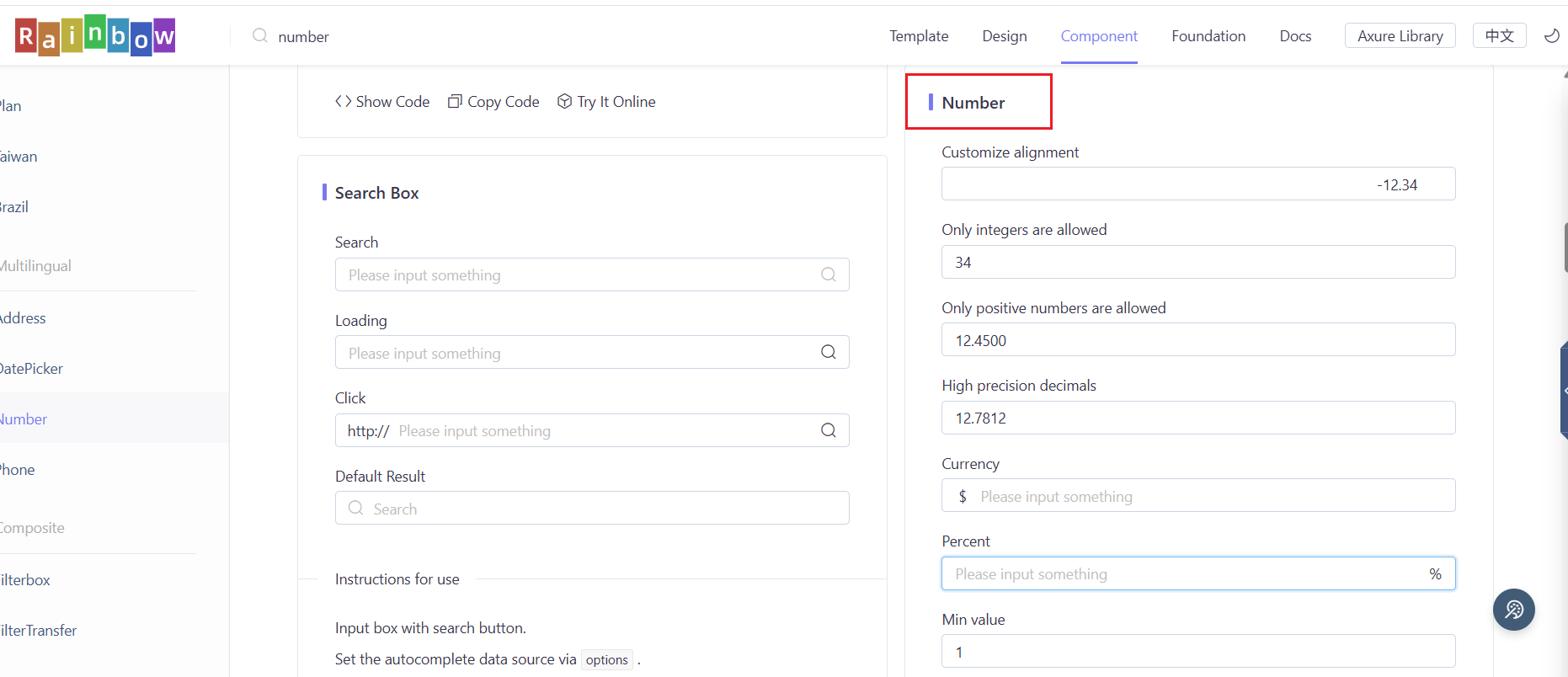Click the search magnifier icon in header

coord(260,35)
